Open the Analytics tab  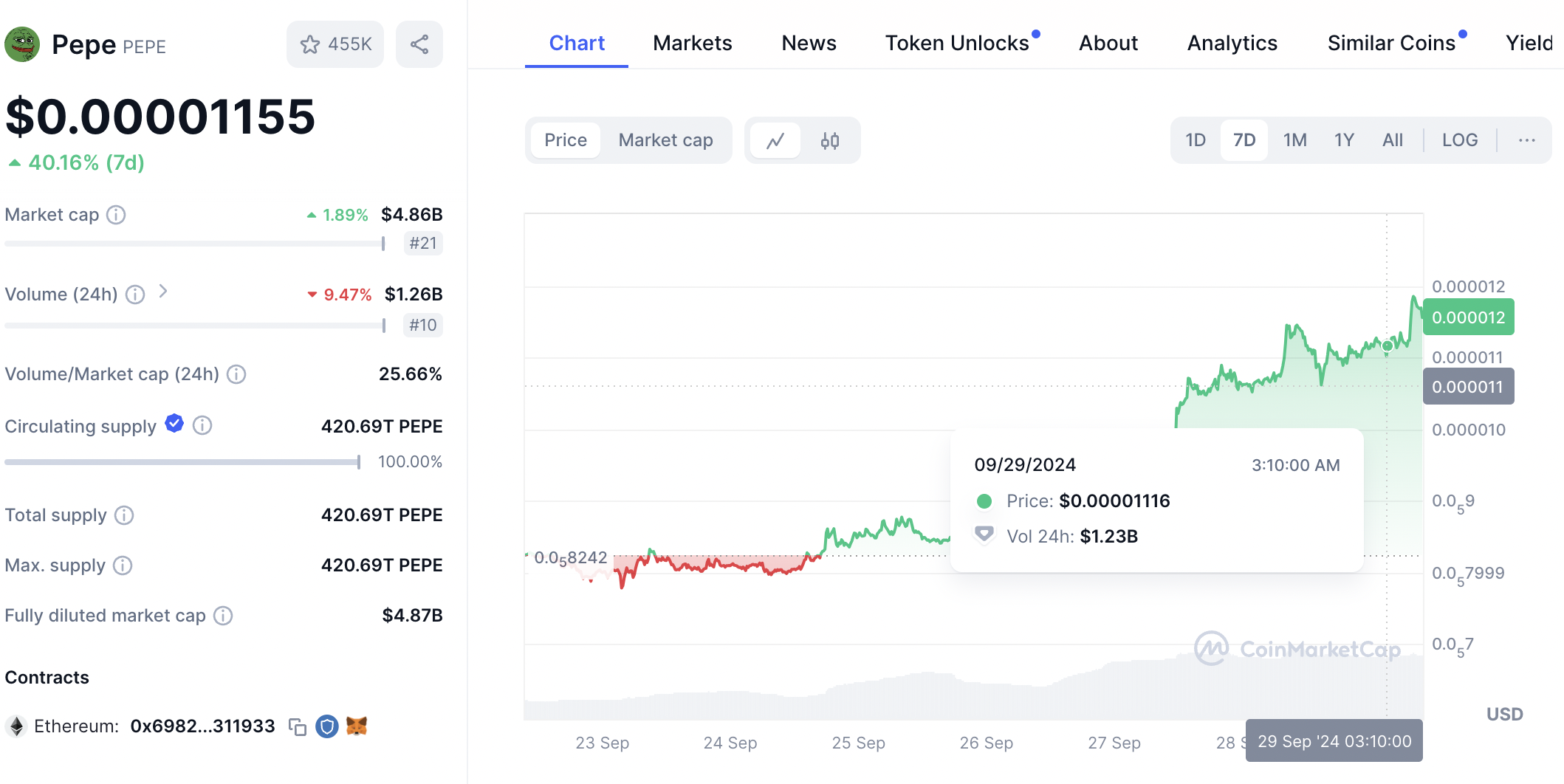pos(1232,44)
